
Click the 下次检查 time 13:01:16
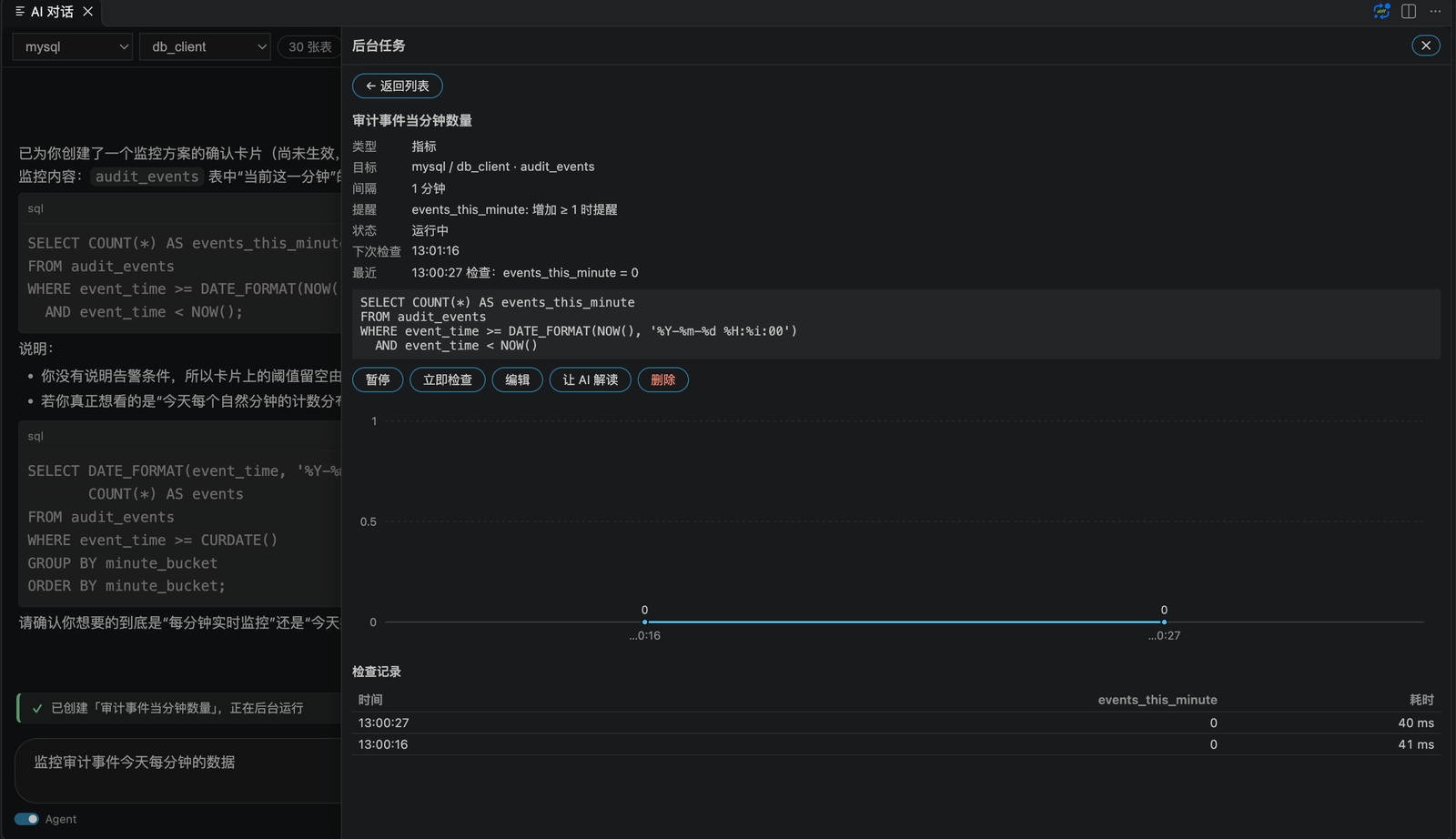435,251
